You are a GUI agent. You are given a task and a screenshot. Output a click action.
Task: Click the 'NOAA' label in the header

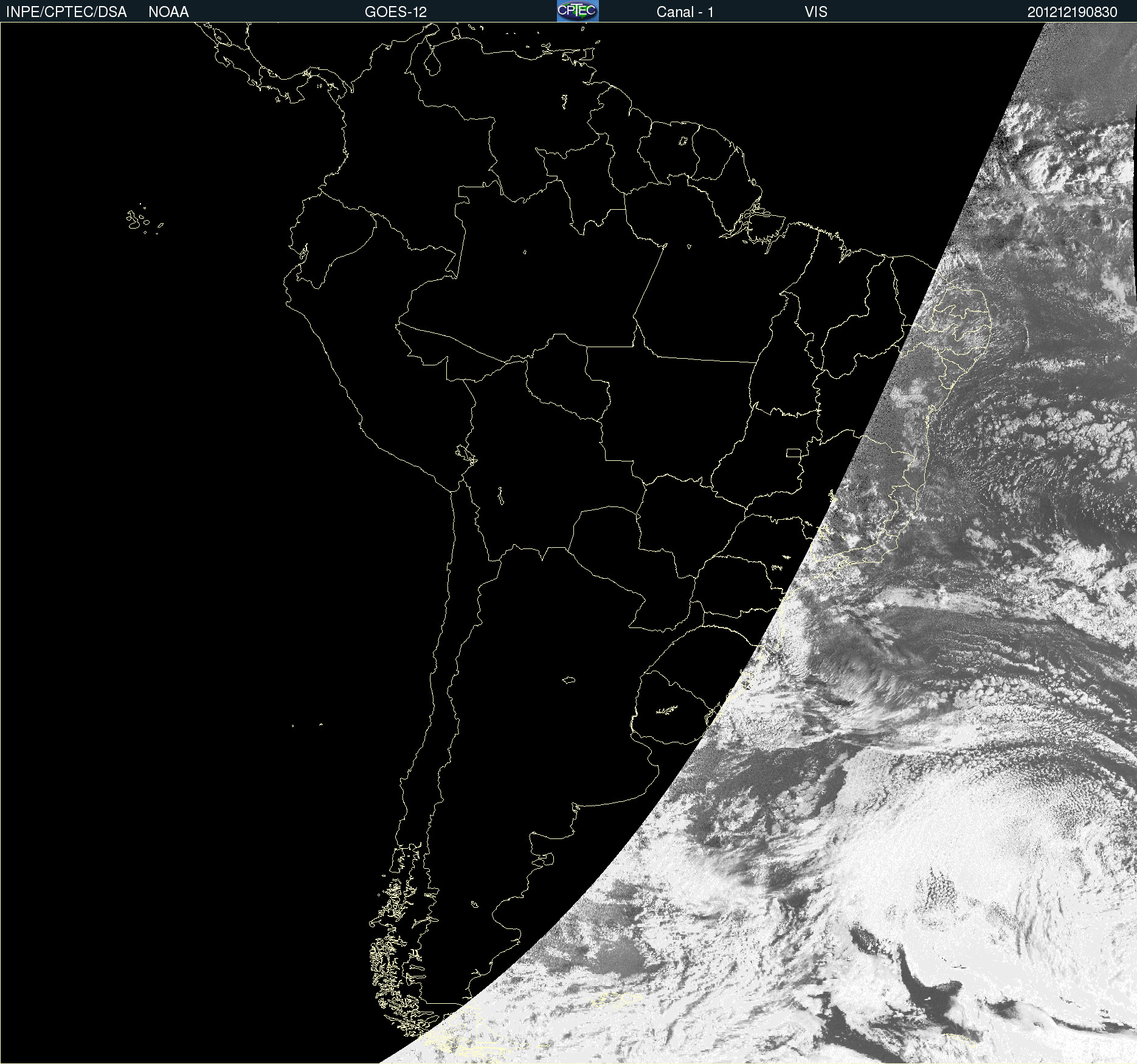coord(168,12)
